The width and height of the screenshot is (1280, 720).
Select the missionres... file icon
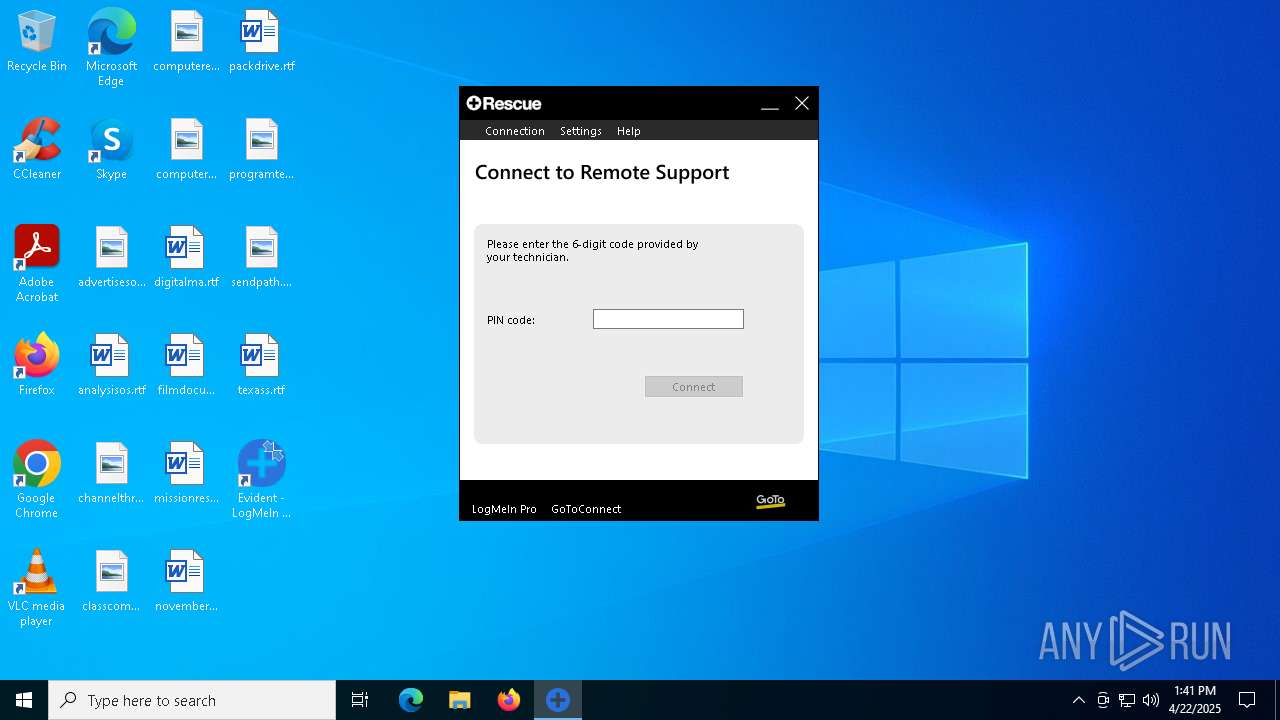click(x=186, y=473)
